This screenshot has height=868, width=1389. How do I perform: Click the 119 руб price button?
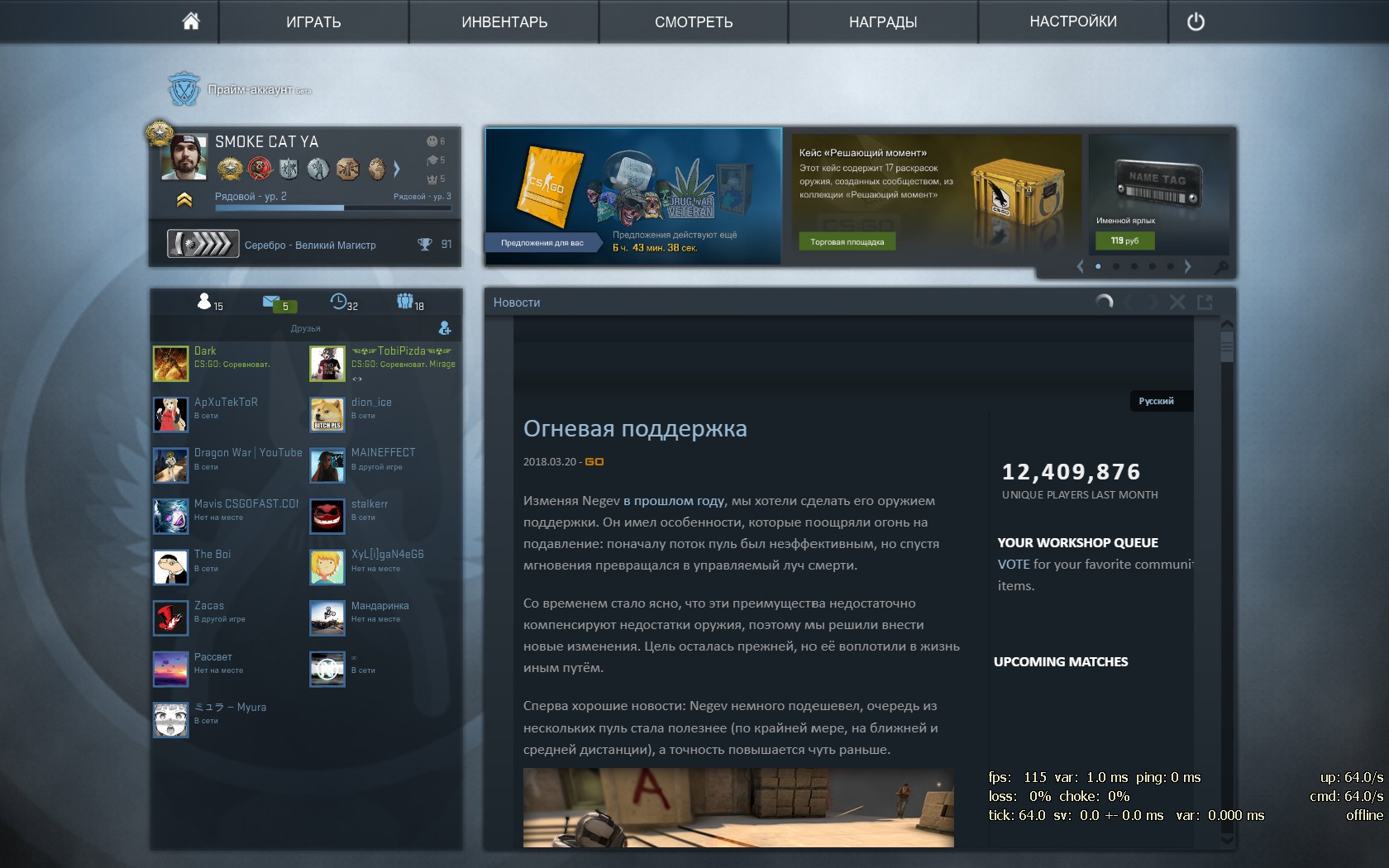click(1124, 241)
